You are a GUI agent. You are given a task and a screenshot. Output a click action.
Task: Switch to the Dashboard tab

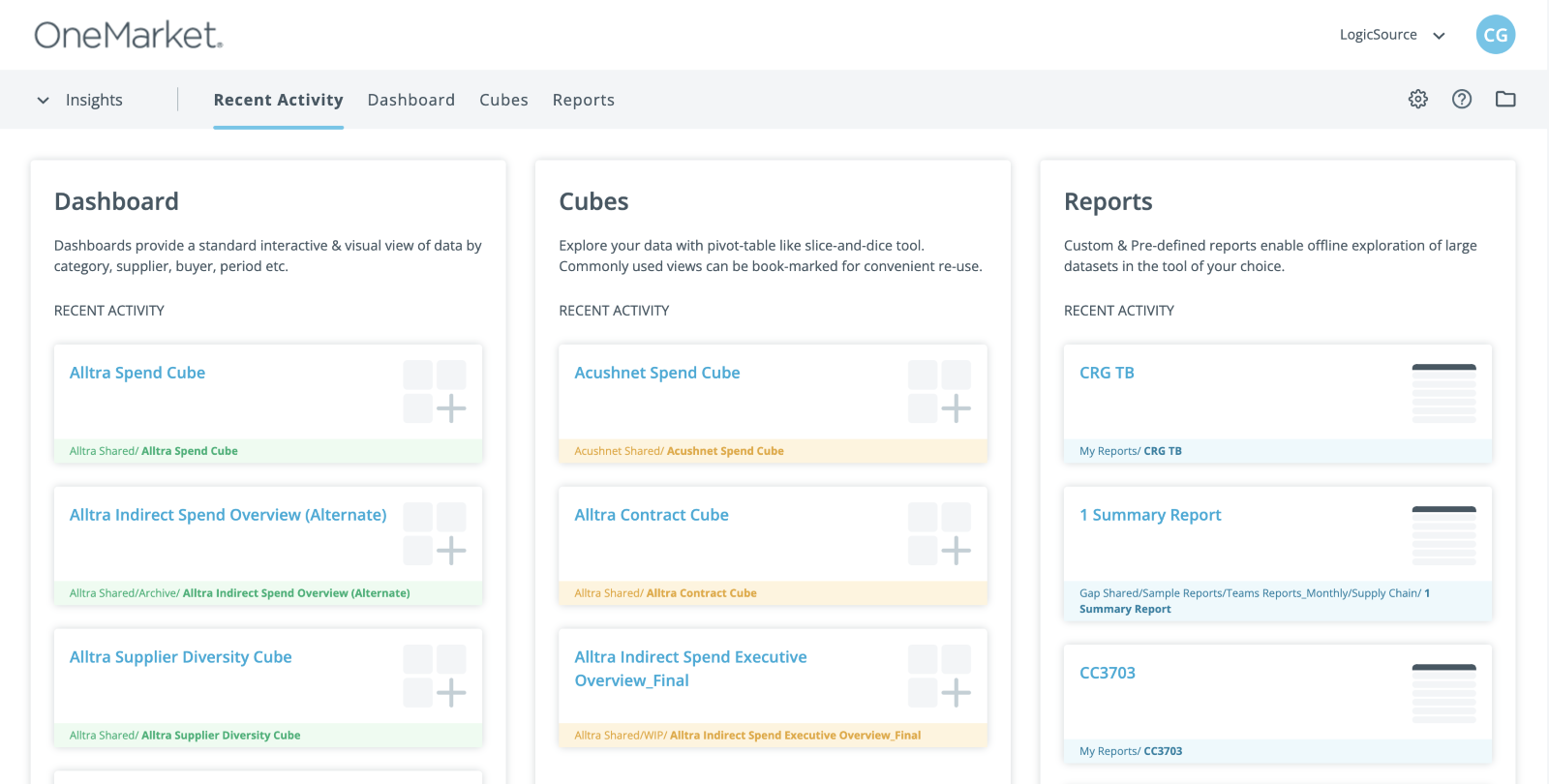click(411, 100)
